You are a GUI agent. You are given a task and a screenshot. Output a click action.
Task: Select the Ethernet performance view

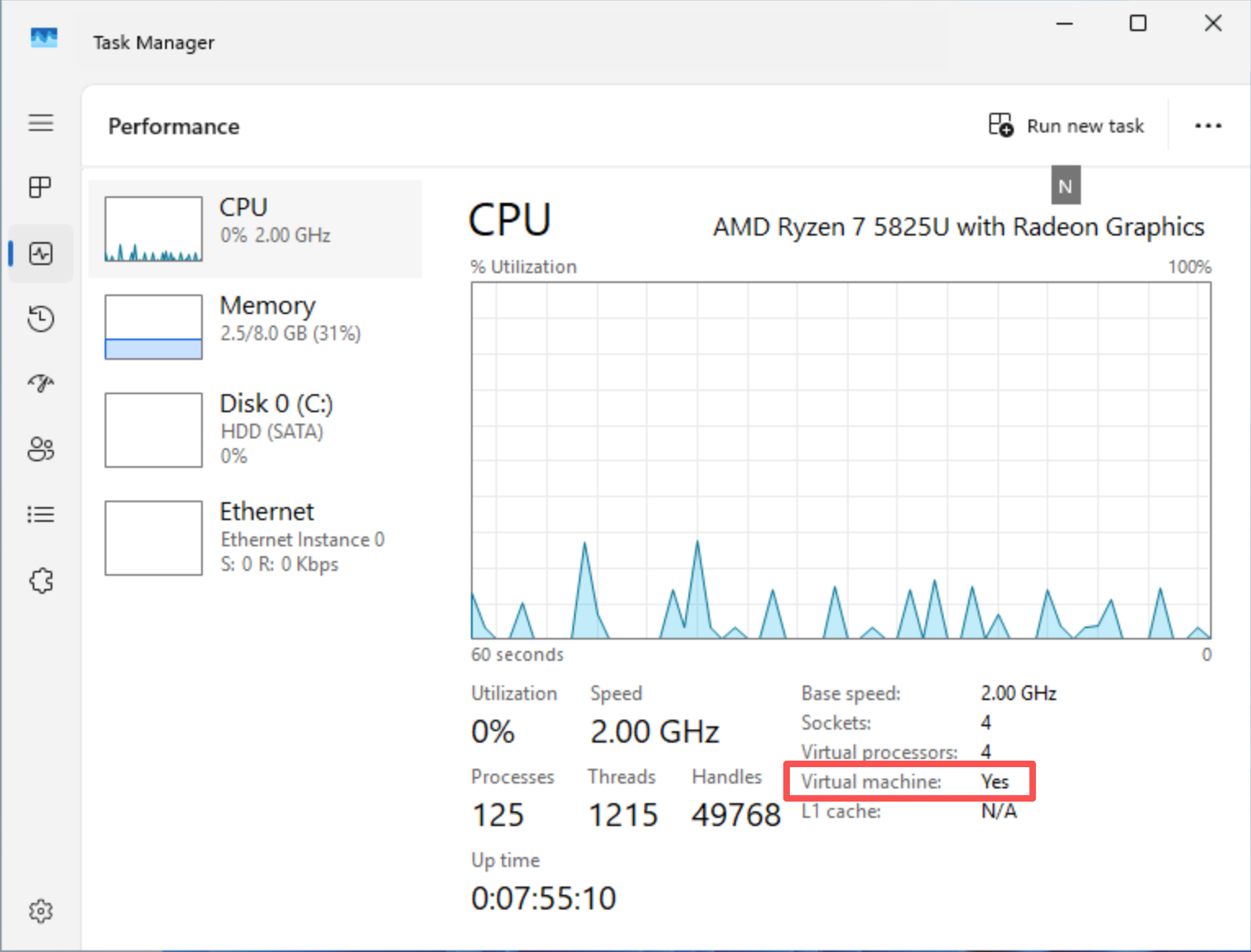(x=253, y=537)
